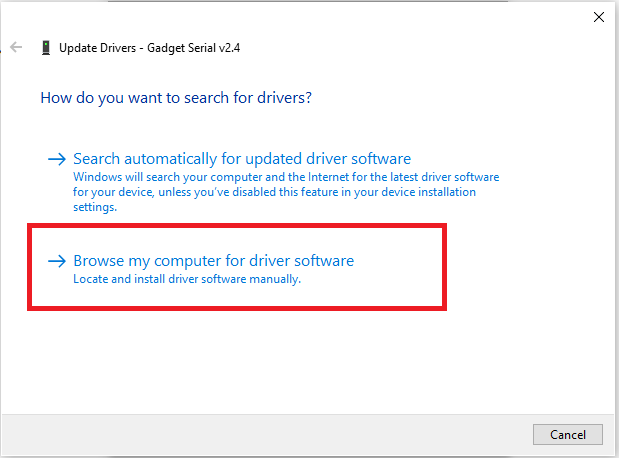Viewport: 619px width, 458px height.
Task: Choose Search automatically for updated driver software
Action: click(242, 159)
